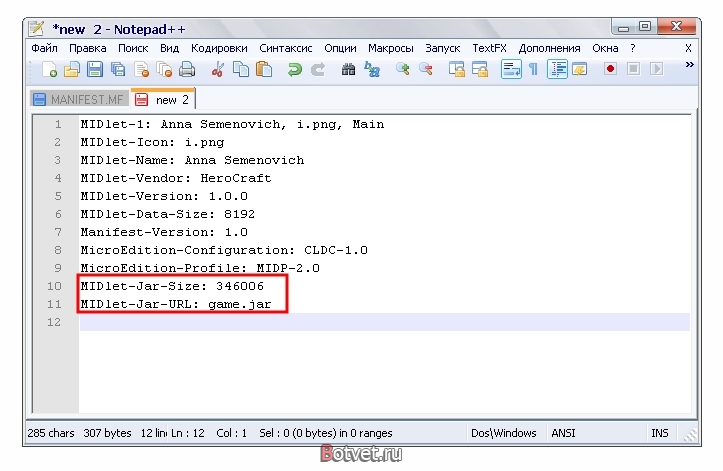Image resolution: width=723 pixels, height=471 pixels.
Task: Click the stop macro recording square
Action: click(x=634, y=69)
